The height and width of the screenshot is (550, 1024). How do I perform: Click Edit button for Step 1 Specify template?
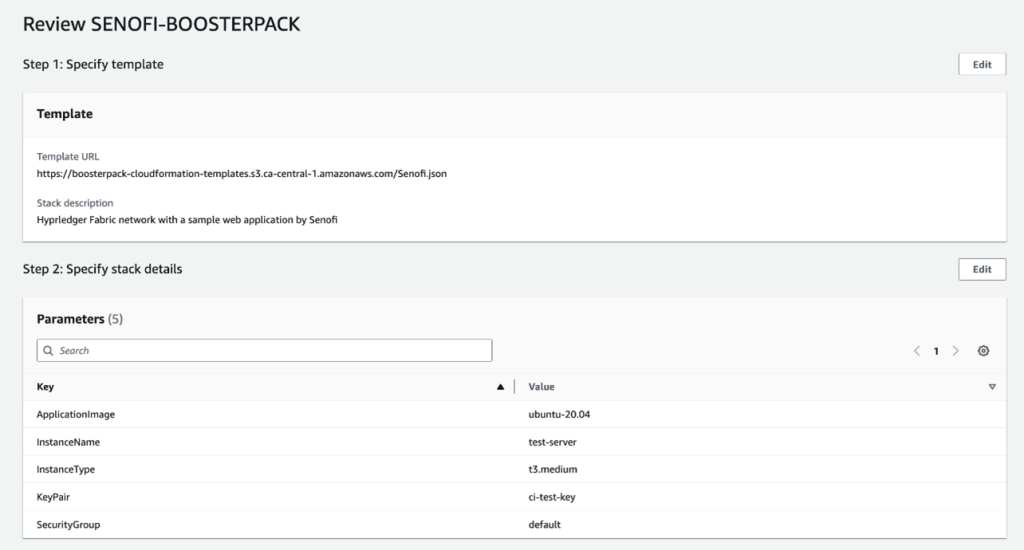(982, 64)
